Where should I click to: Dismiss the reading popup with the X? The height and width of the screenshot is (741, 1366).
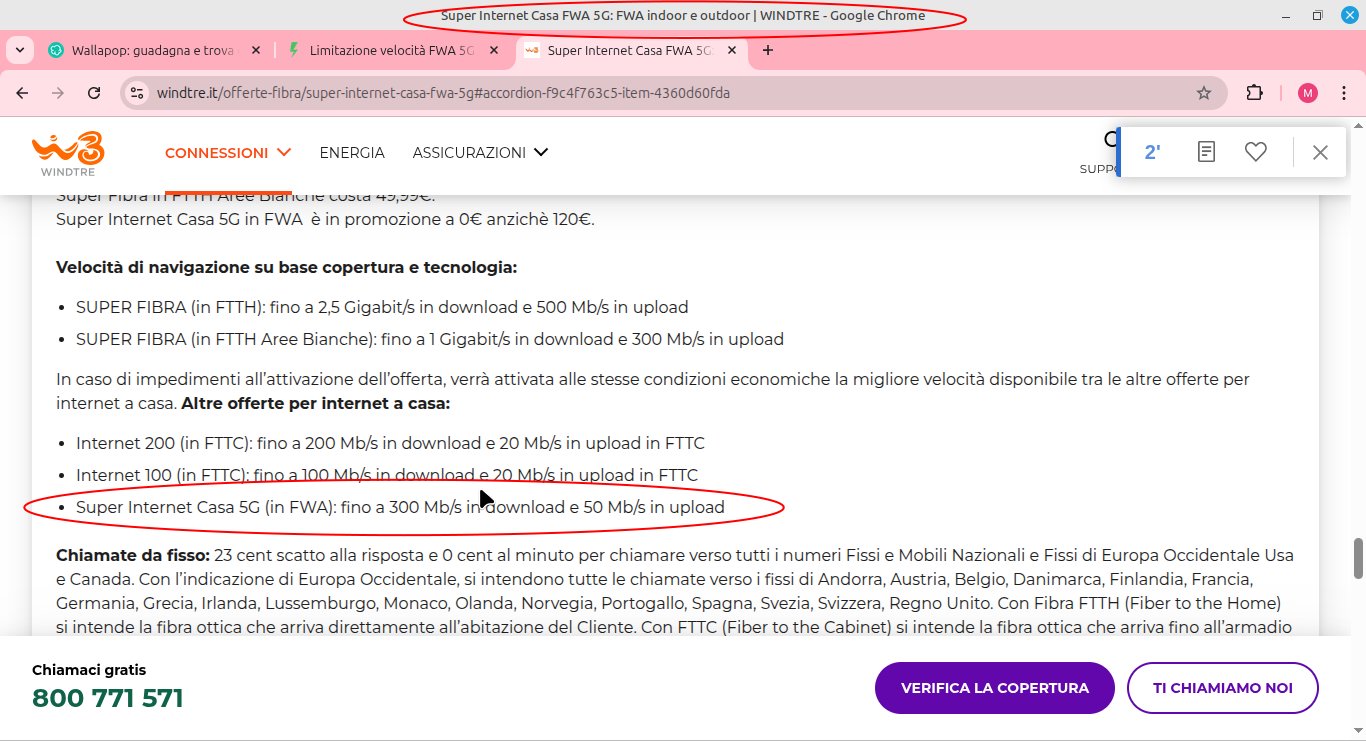1320,152
